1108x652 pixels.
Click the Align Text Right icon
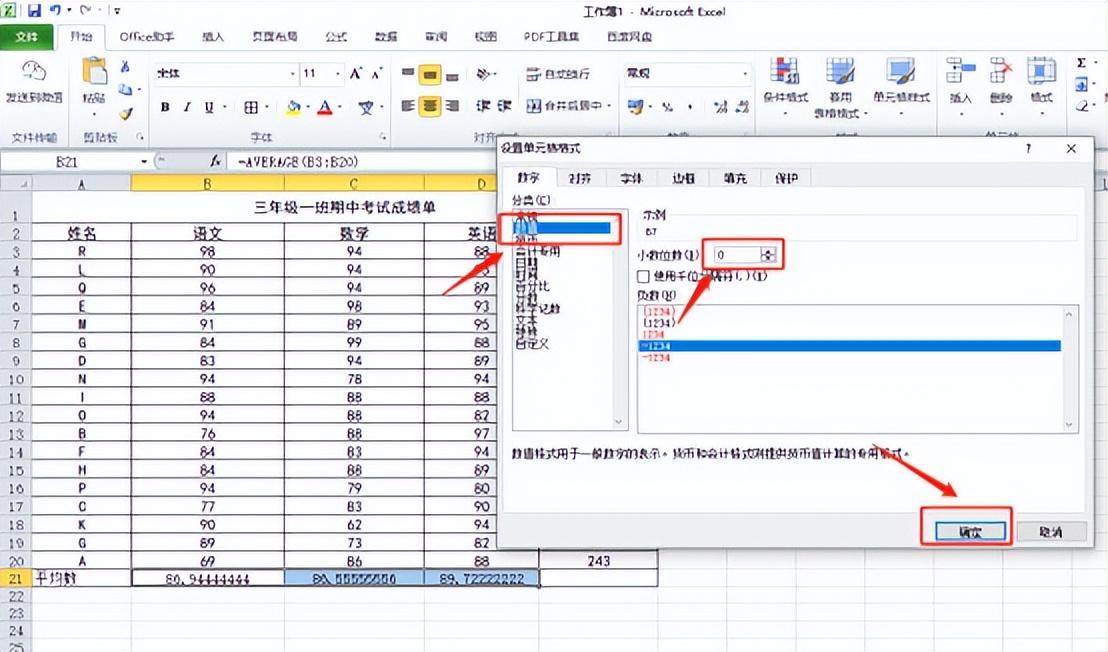point(453,106)
